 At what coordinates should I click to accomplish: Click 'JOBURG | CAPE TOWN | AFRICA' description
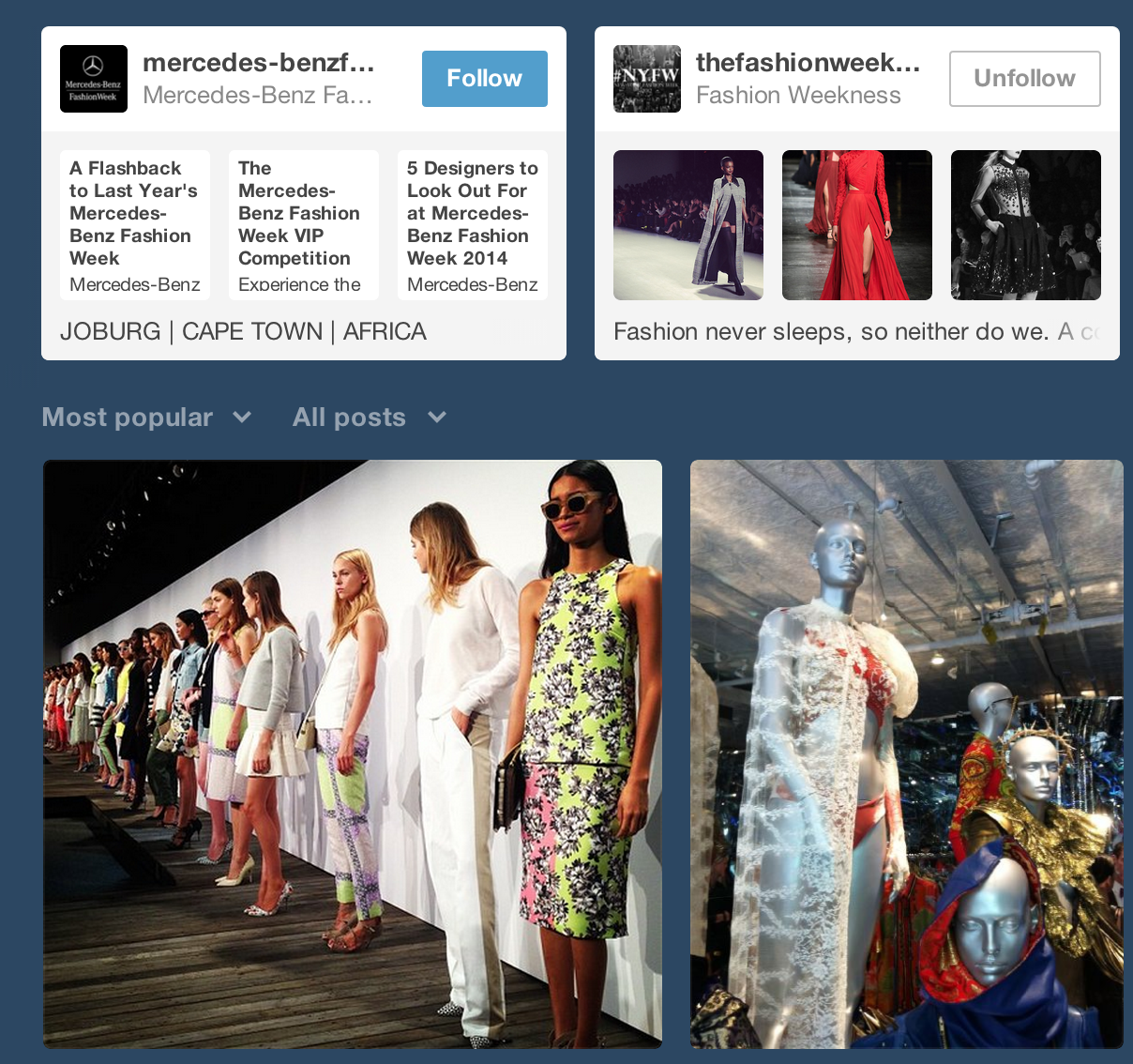click(x=243, y=331)
